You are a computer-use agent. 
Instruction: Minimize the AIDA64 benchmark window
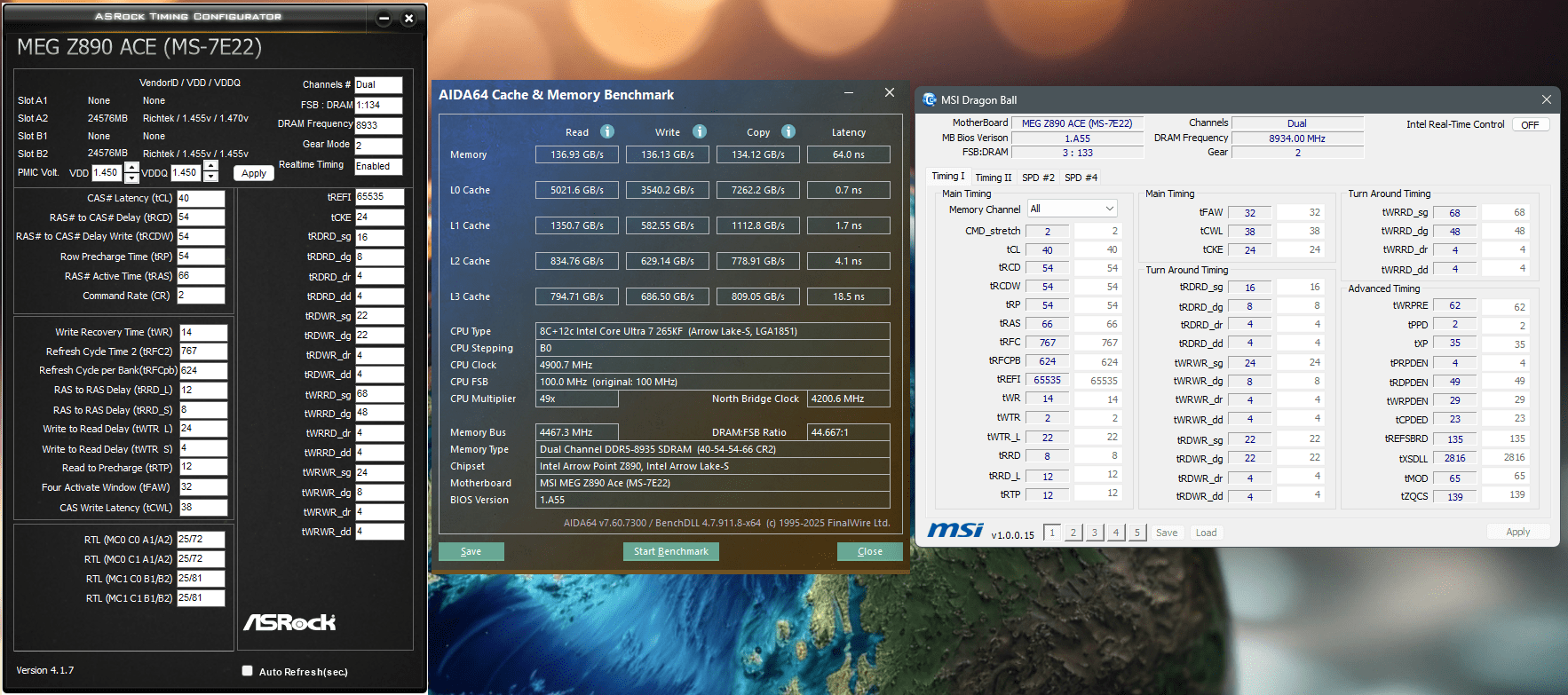point(849,92)
